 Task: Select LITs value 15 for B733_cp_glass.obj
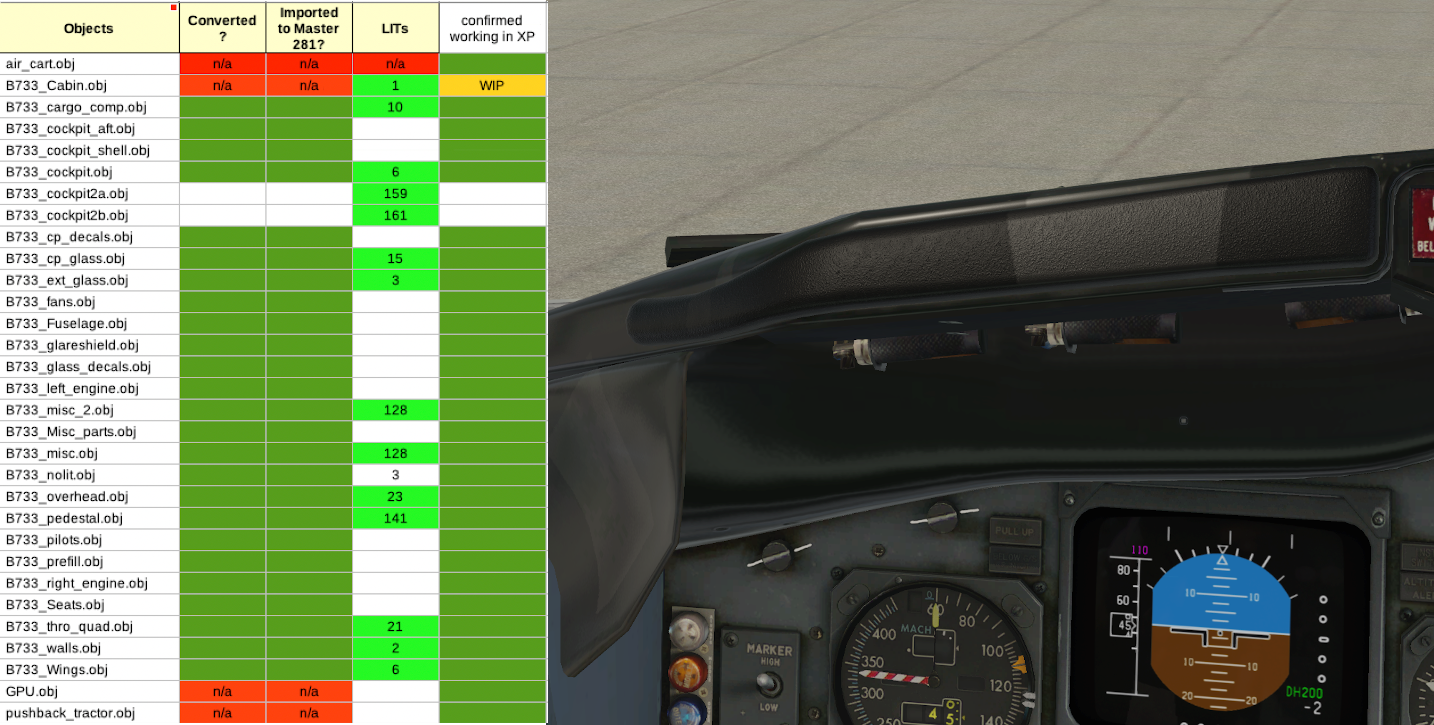pyautogui.click(x=395, y=259)
